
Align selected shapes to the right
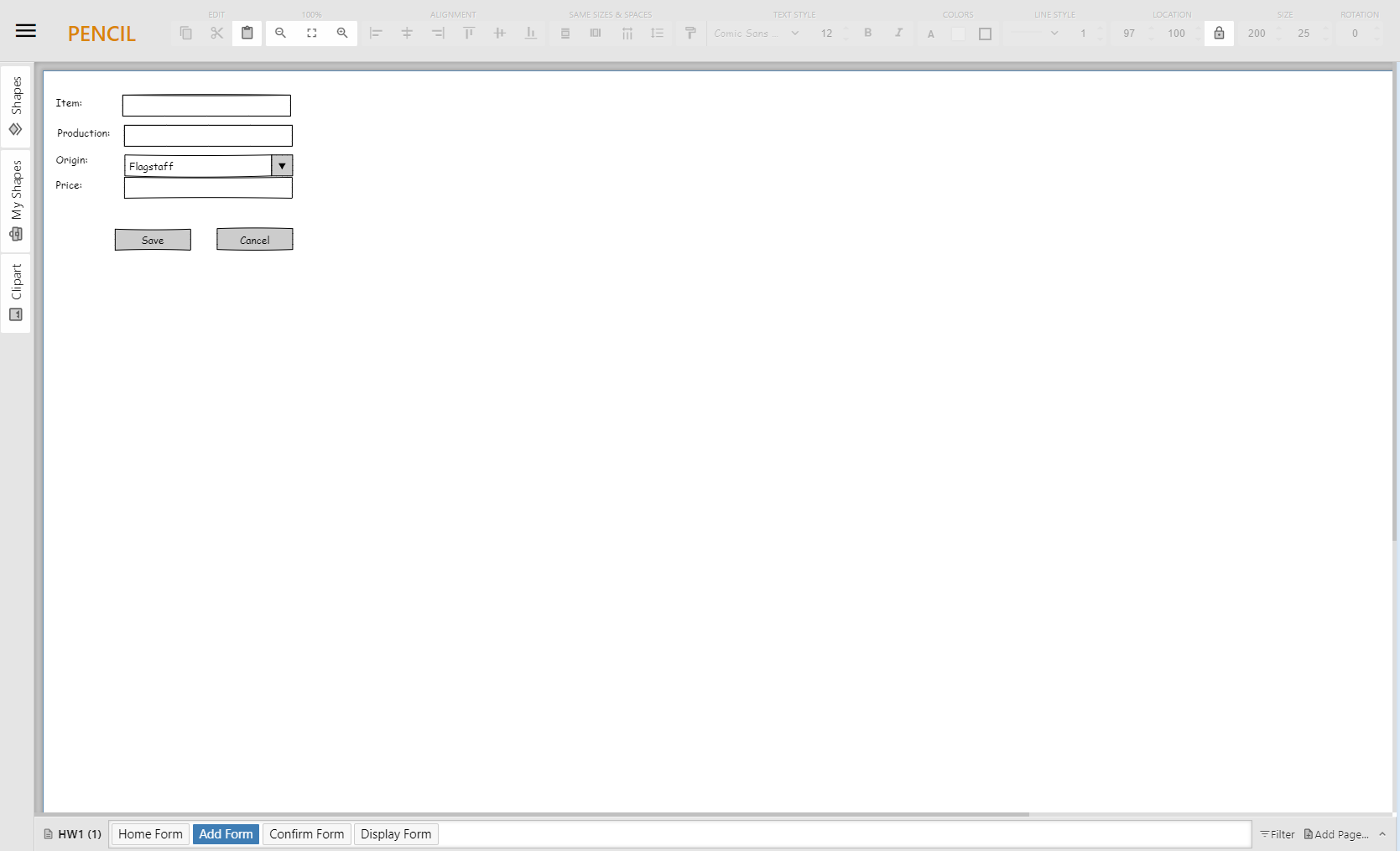(438, 34)
